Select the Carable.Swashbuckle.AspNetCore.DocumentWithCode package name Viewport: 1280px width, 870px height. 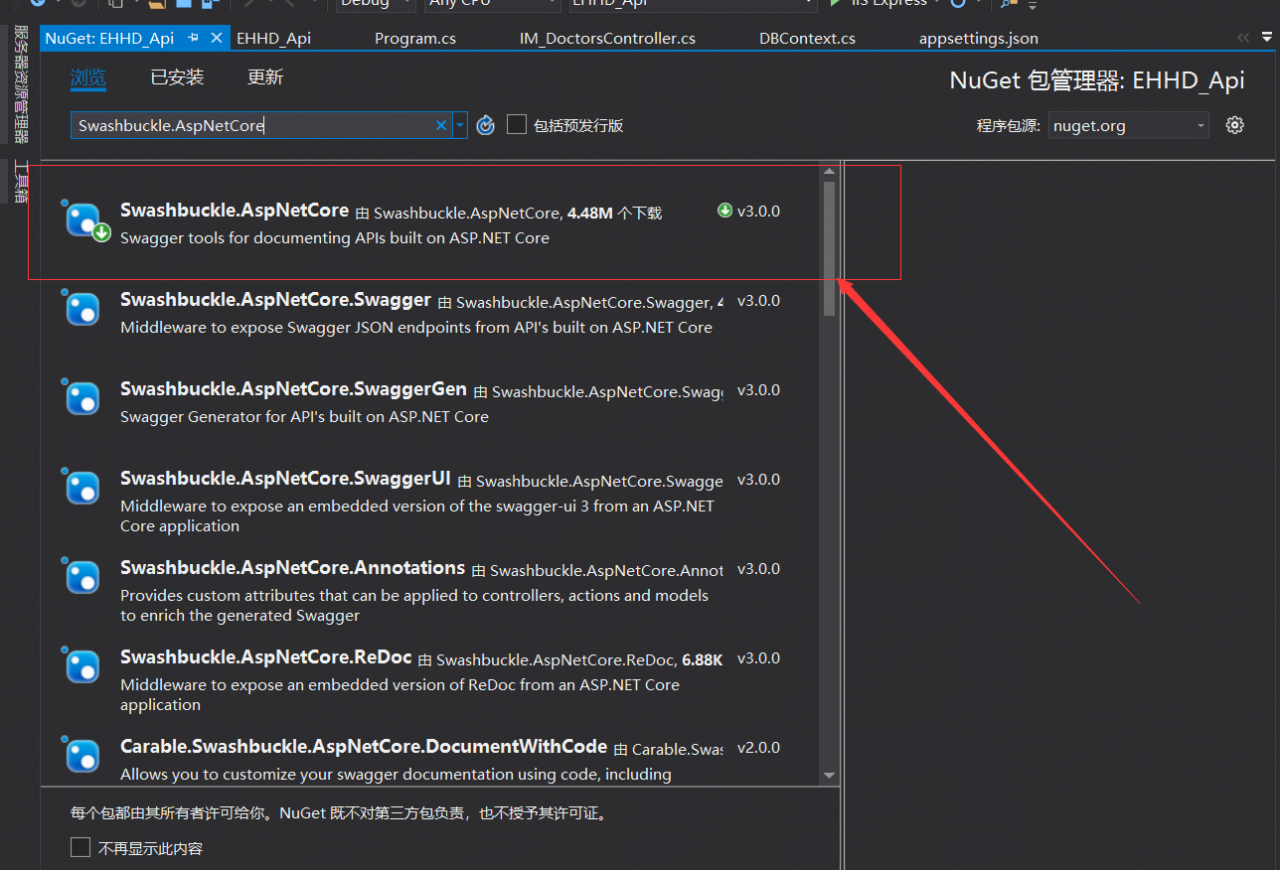pos(363,747)
